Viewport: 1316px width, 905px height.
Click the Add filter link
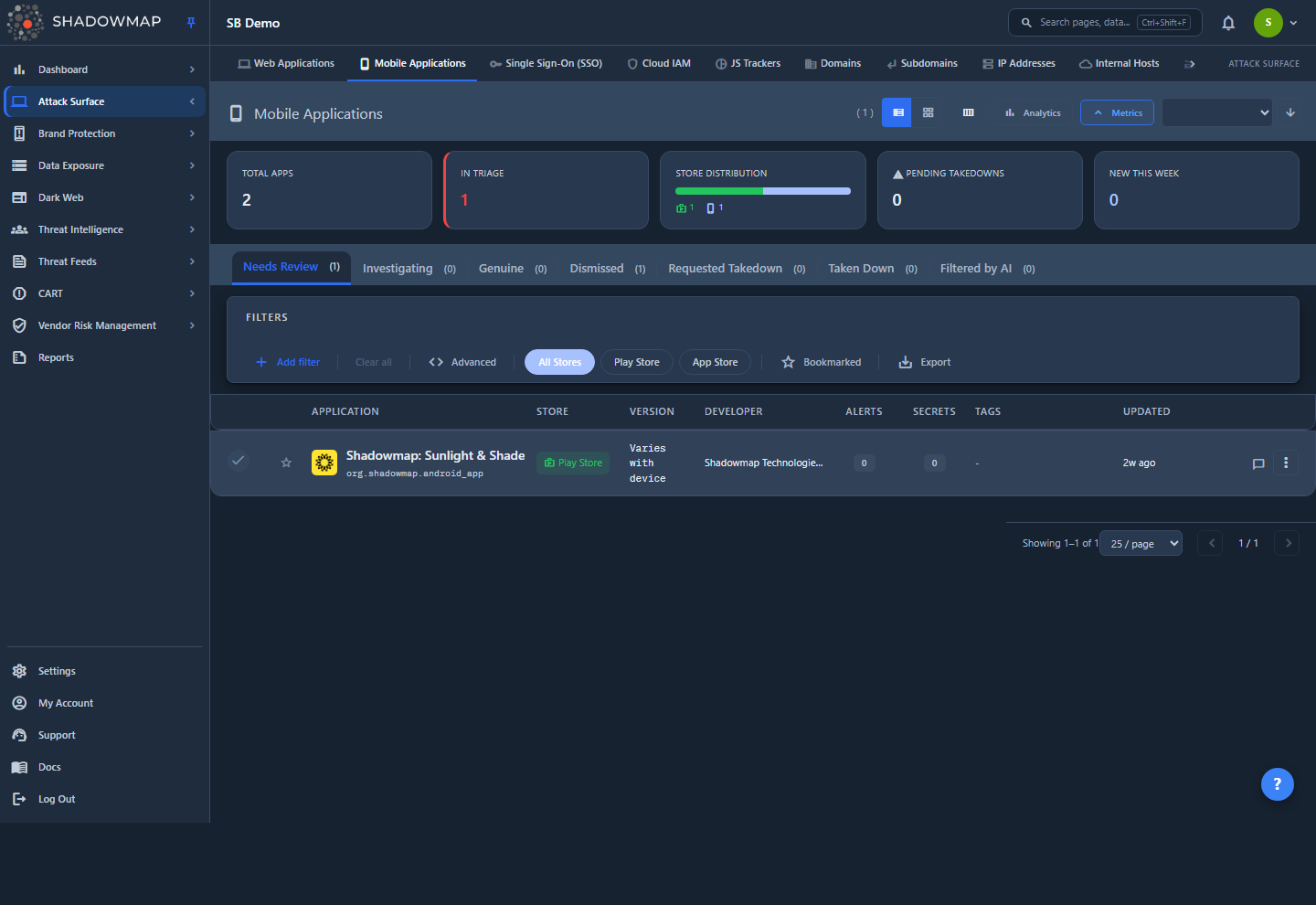288,362
